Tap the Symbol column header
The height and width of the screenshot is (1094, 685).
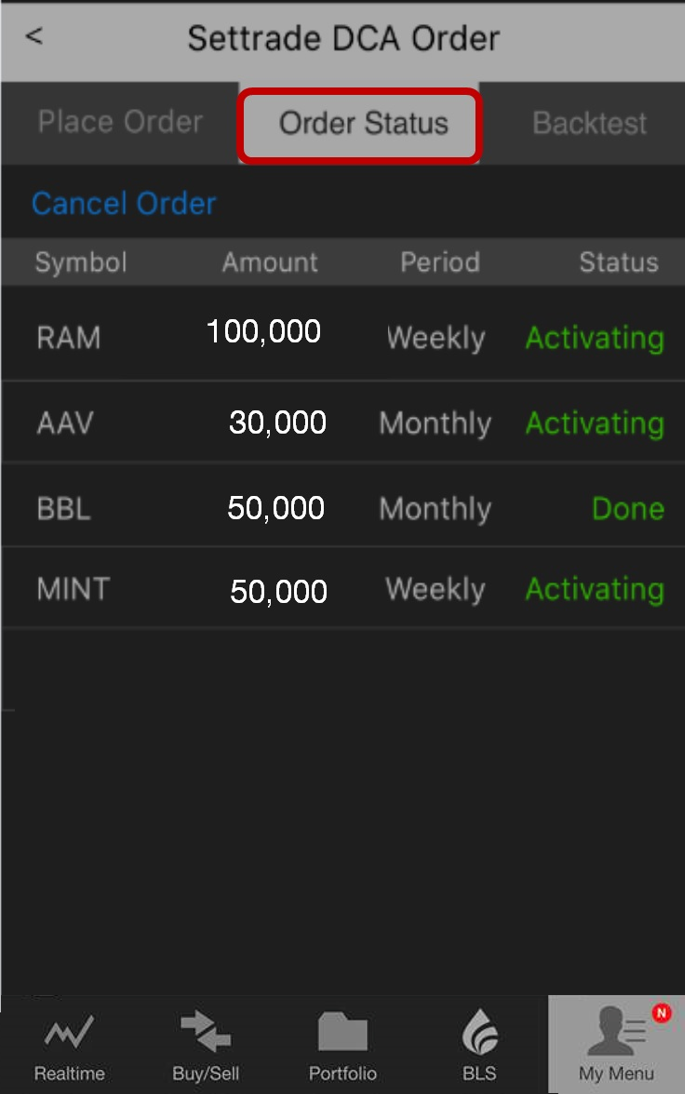click(81, 263)
